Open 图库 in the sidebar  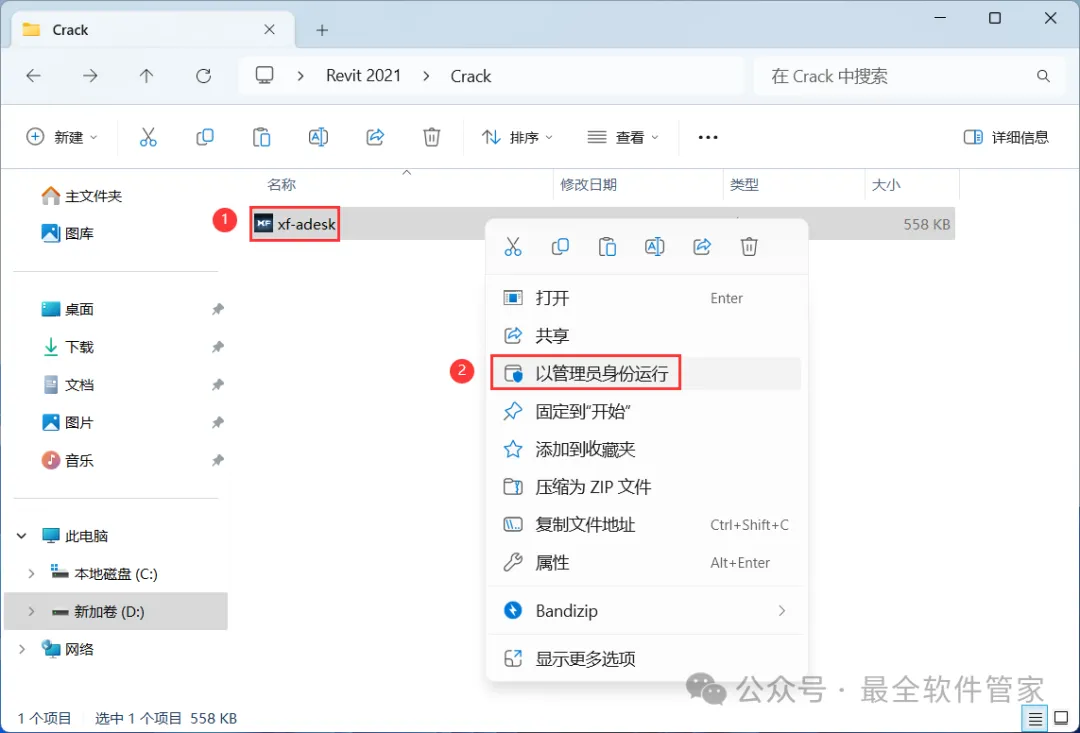68,234
